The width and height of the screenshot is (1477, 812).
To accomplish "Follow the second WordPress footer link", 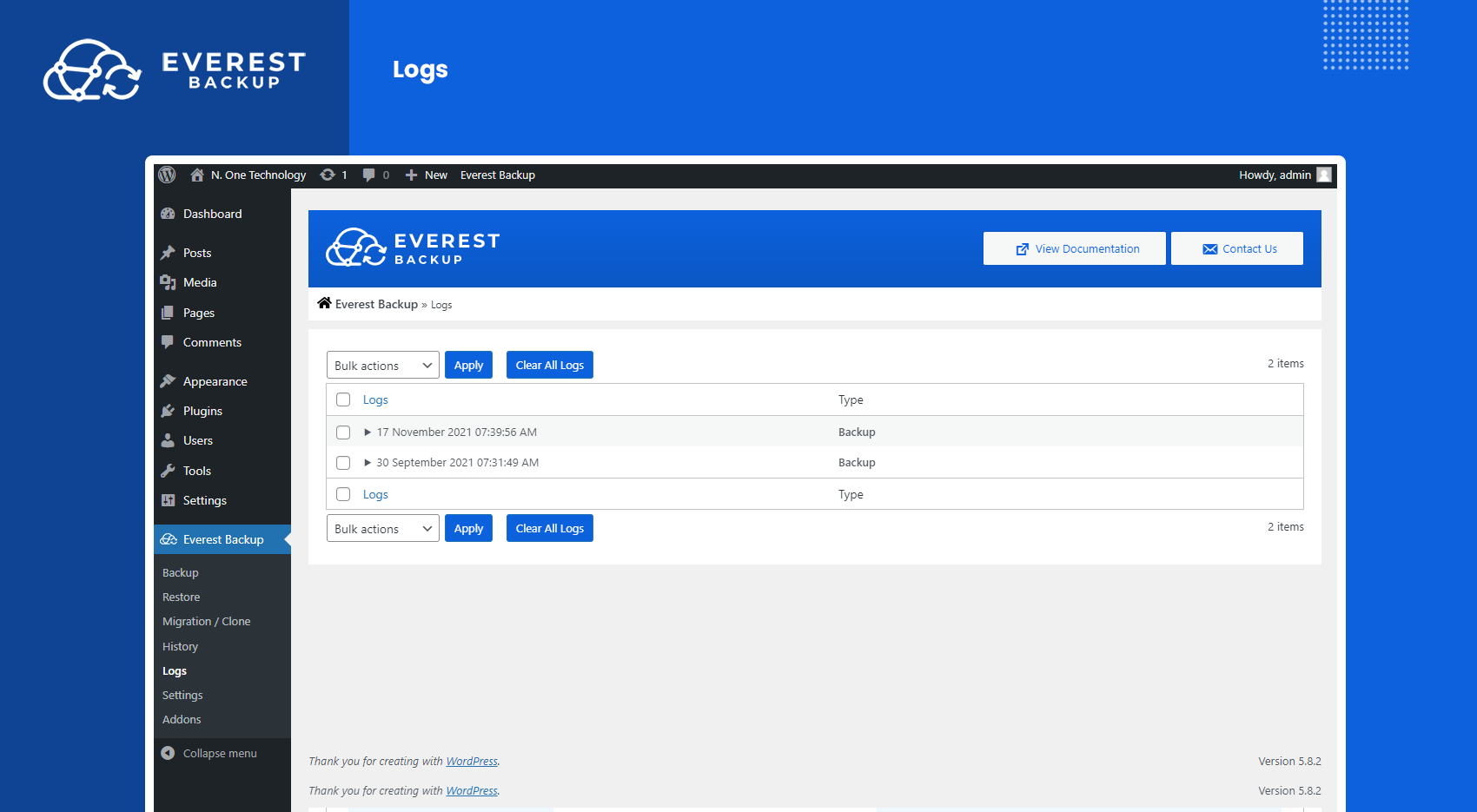I will click(472, 790).
